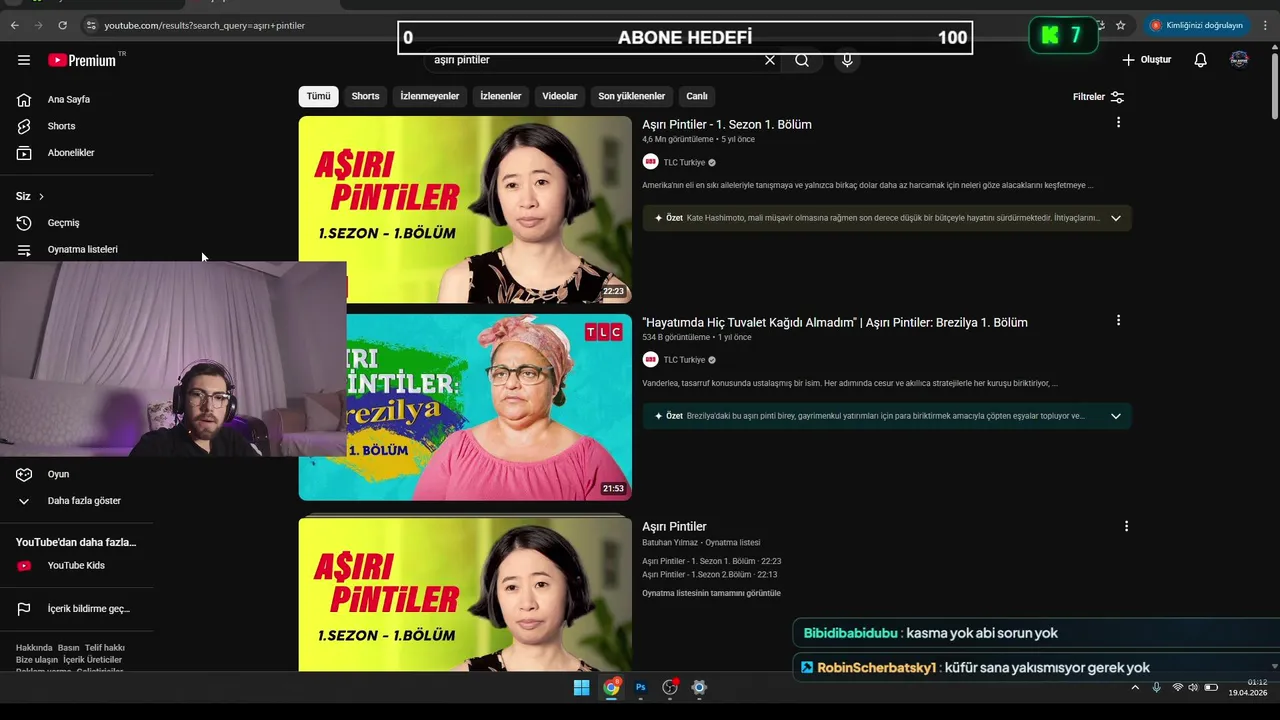1280x720 pixels.
Task: Open Photoshop from taskbar
Action: (641, 687)
